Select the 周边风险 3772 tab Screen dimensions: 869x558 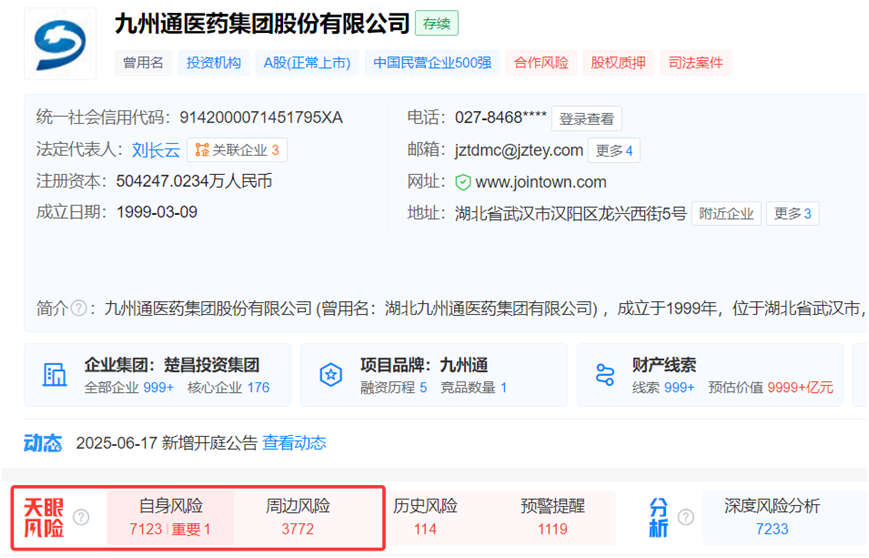pos(298,518)
